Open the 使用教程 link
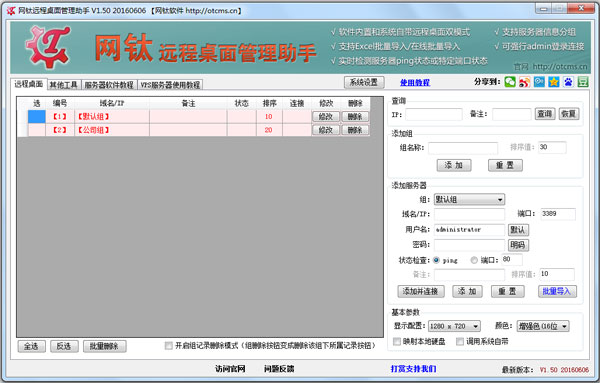Viewport: 600px width, 383px height. [x=415, y=83]
